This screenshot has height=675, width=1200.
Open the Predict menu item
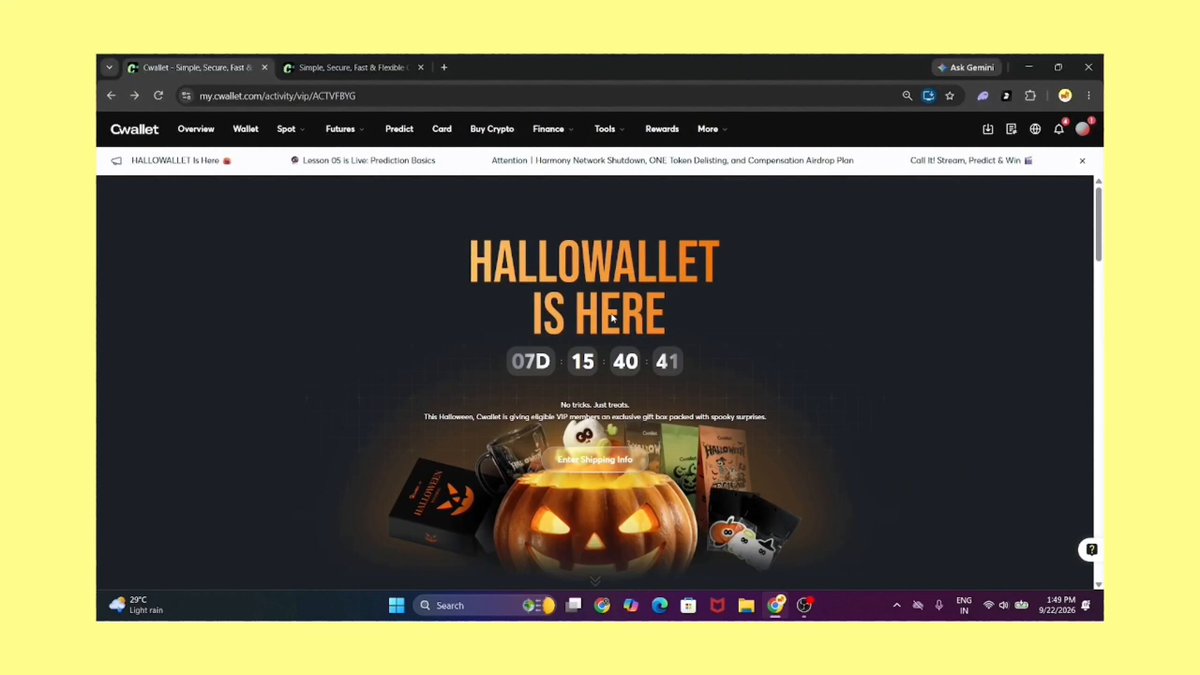coord(399,129)
